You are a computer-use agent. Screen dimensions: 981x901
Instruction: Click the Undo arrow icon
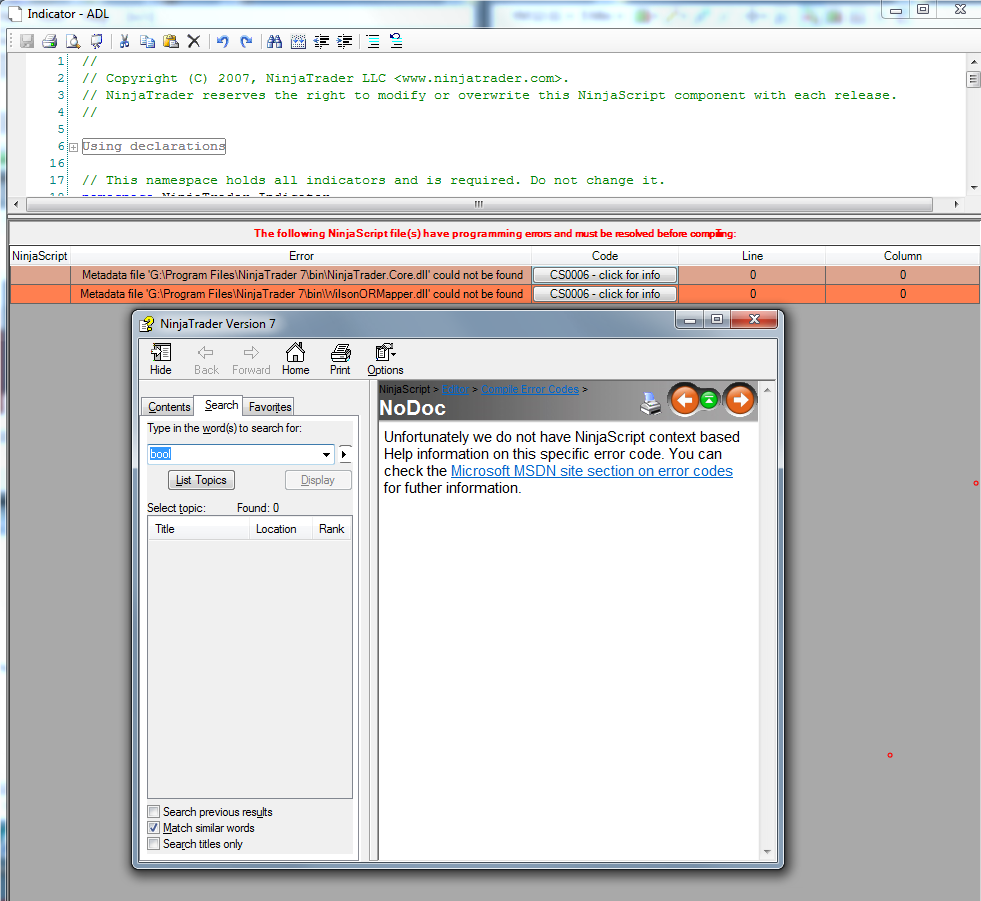coord(223,41)
